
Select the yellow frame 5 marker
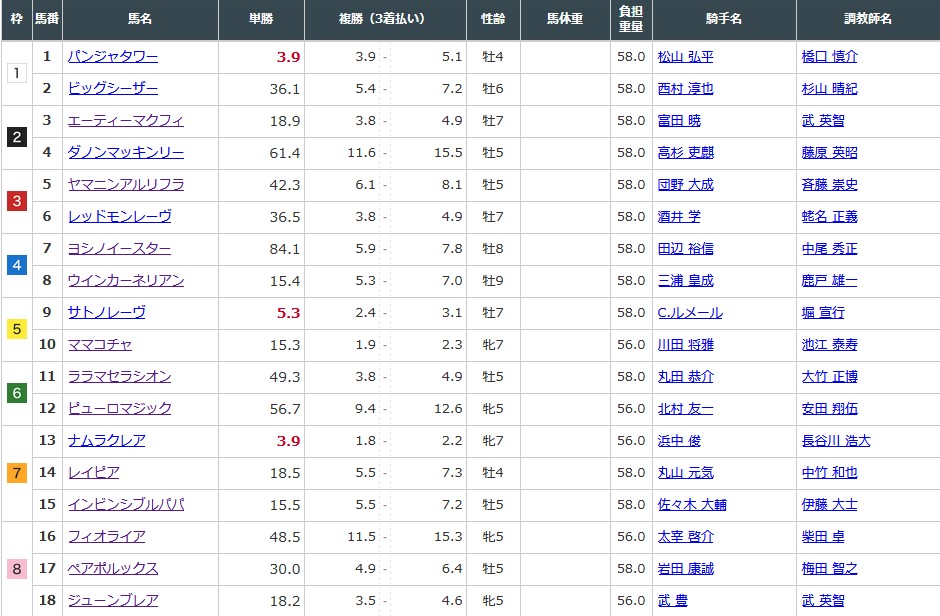[x=16, y=329]
